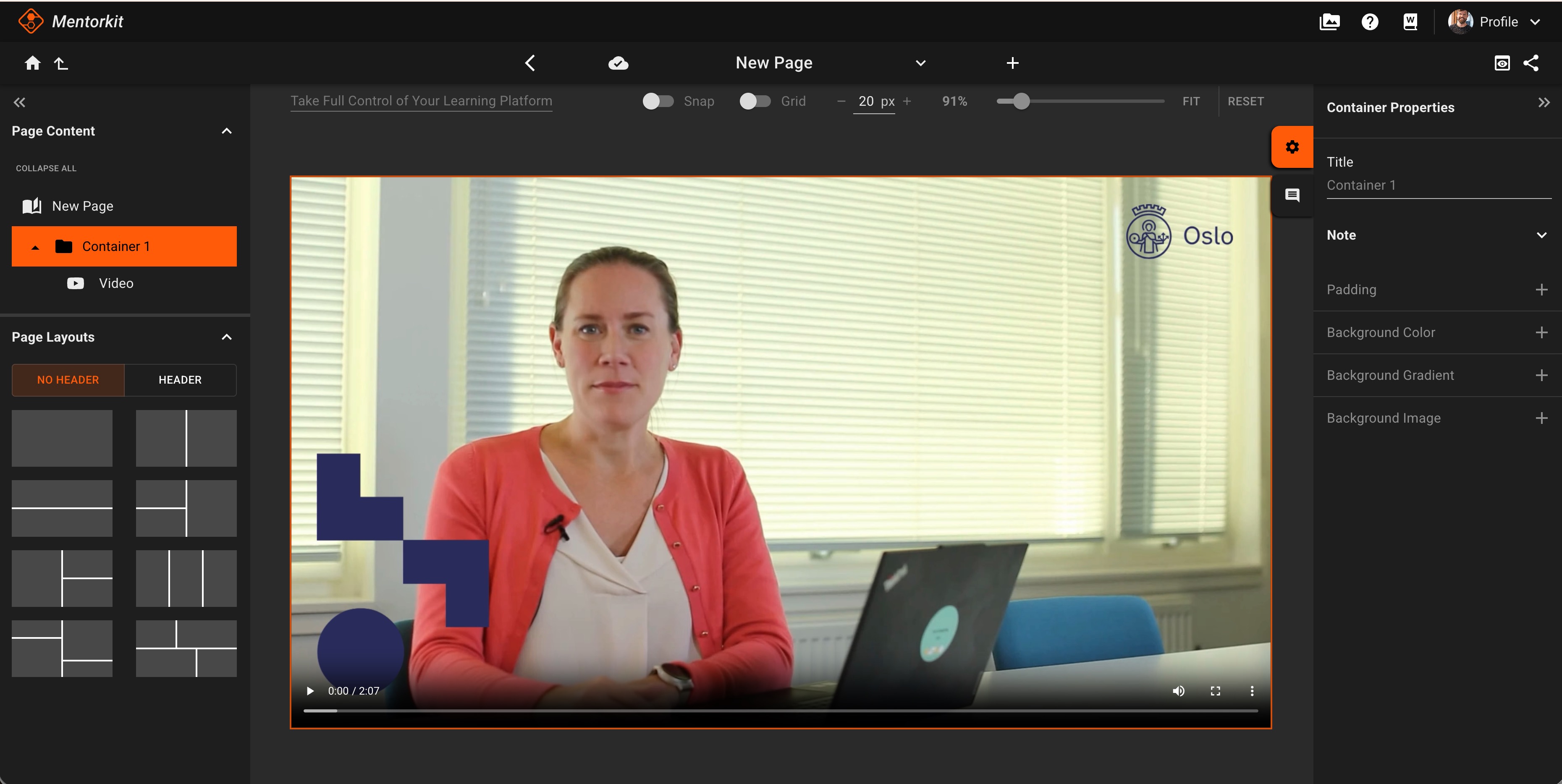This screenshot has height=784, width=1562.
Task: Open the media library icon
Action: click(x=1329, y=22)
